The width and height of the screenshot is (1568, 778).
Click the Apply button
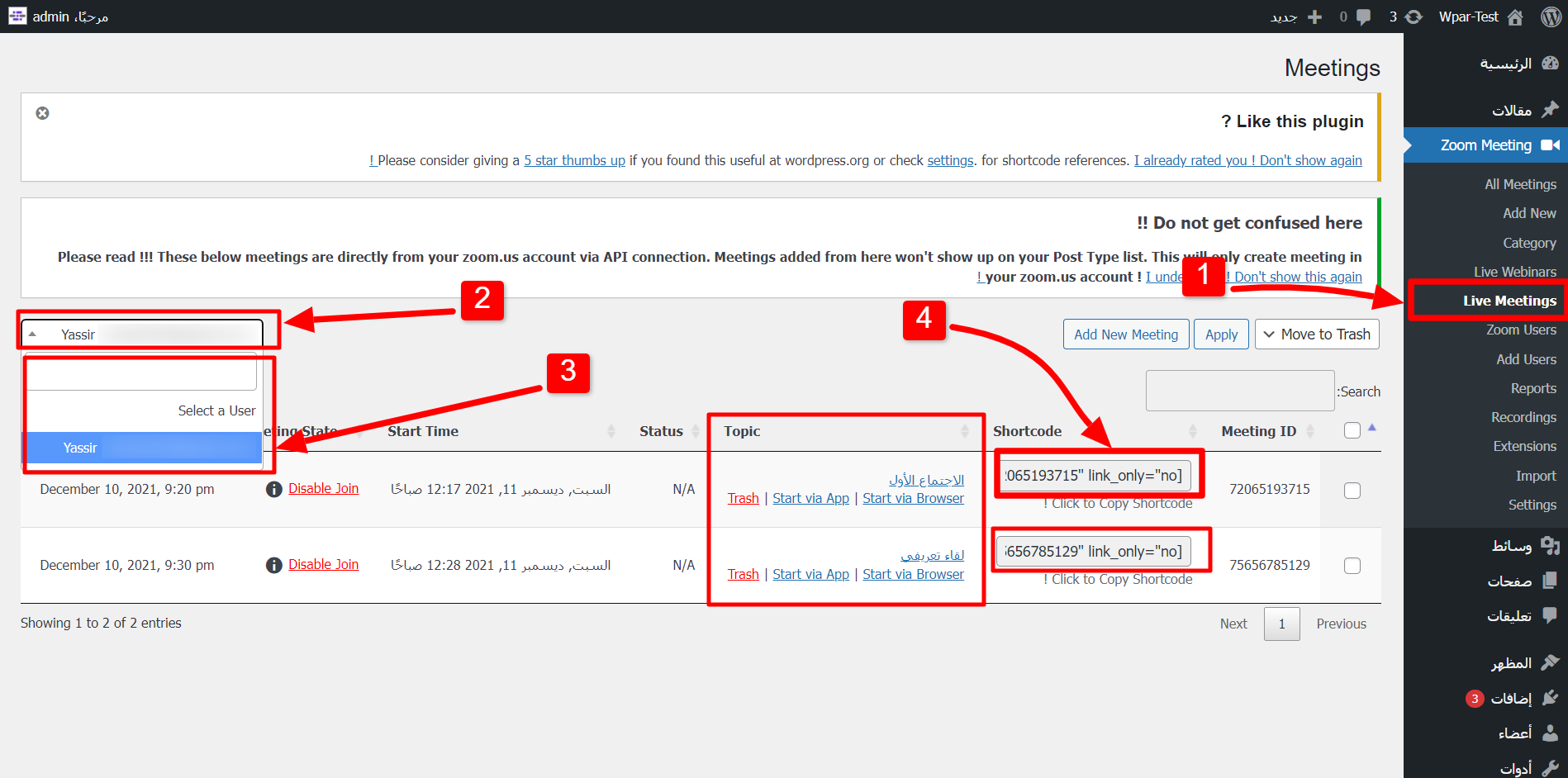1221,334
